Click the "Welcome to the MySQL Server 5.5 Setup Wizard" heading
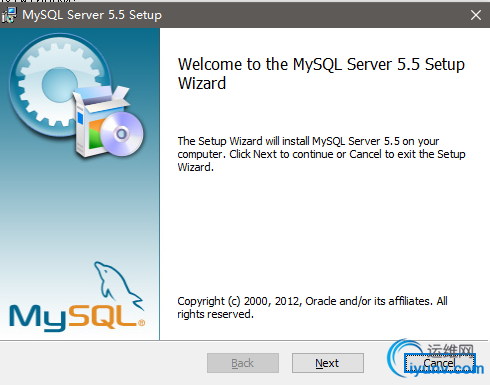This screenshot has width=490, height=385. tap(321, 74)
